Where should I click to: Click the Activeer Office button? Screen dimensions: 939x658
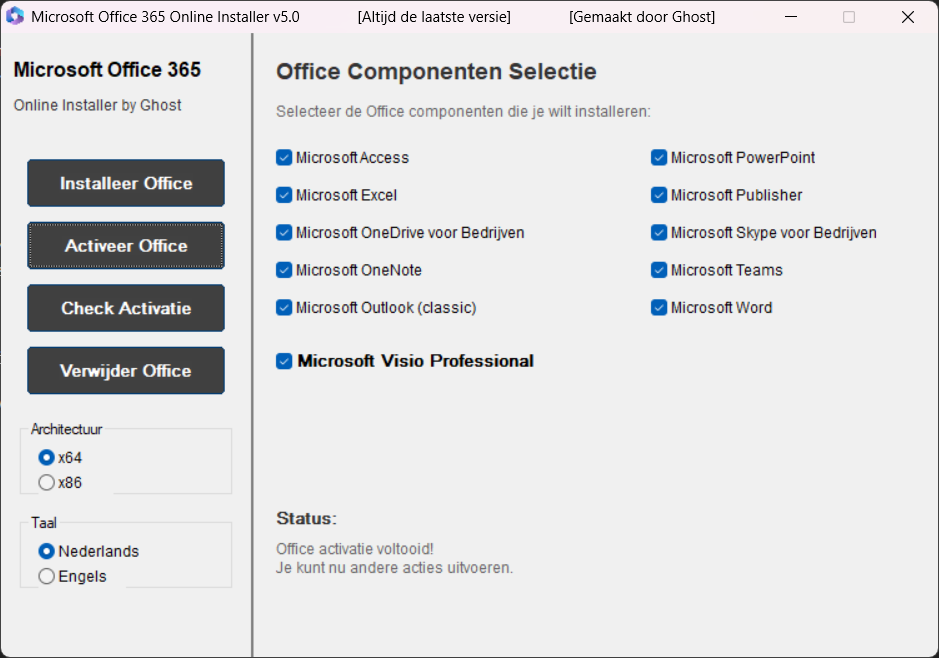point(126,245)
